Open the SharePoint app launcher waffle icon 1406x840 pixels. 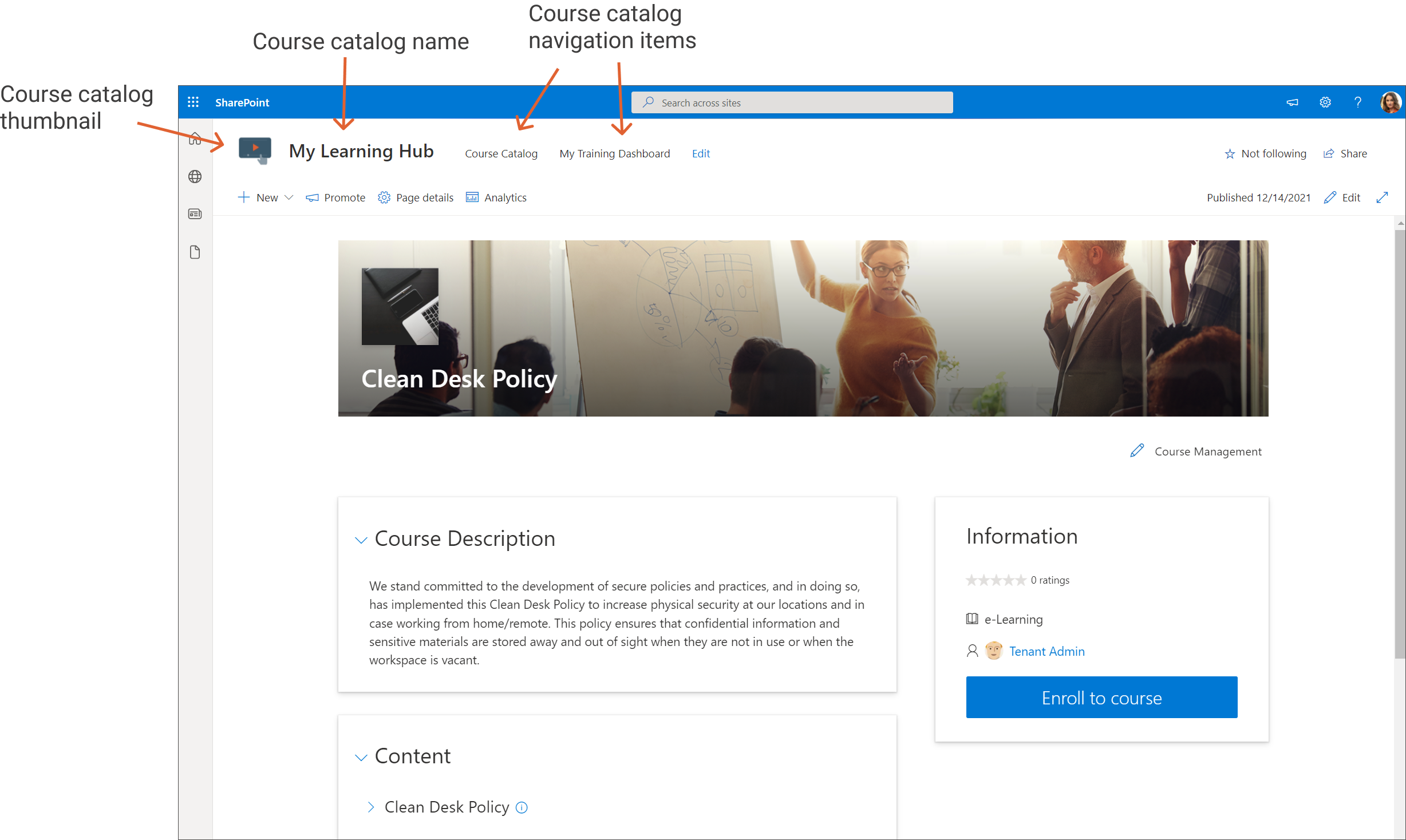(x=193, y=102)
